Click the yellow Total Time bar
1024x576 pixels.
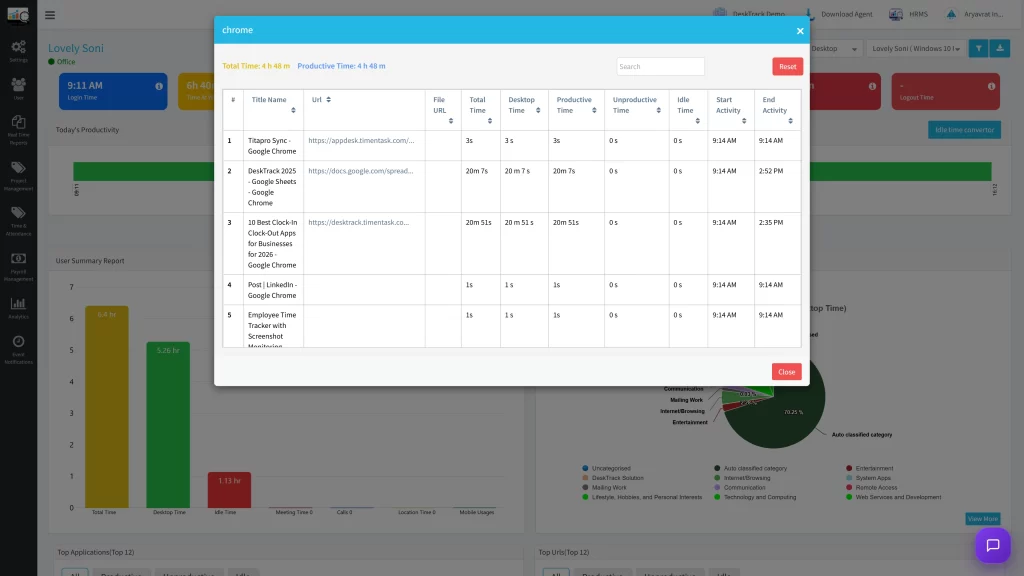point(106,406)
